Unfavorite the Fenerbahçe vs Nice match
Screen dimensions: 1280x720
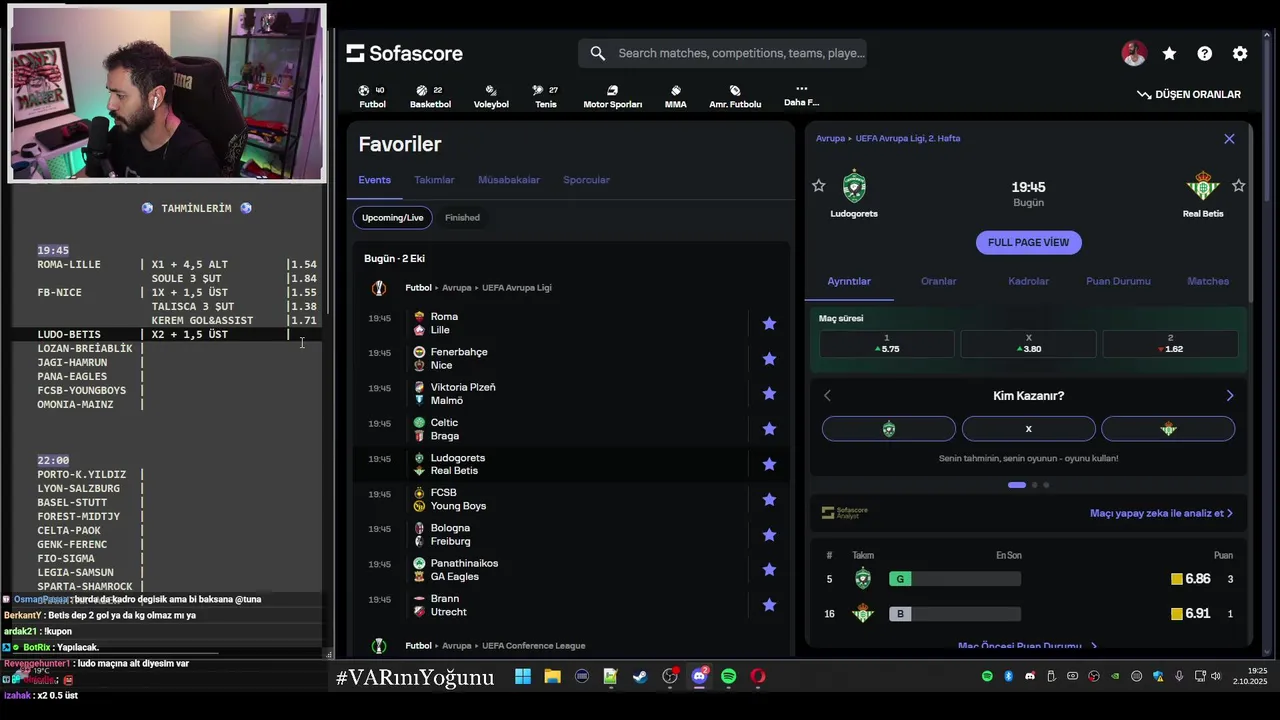tap(769, 358)
